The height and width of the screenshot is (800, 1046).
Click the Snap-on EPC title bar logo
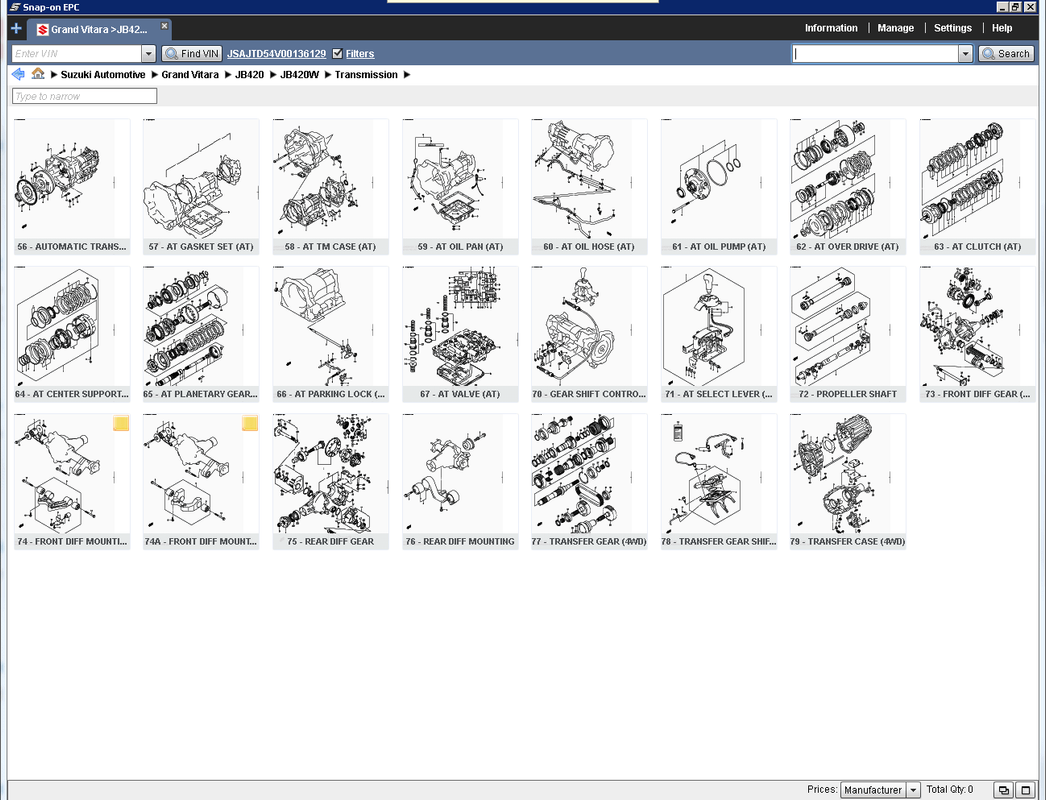click(14, 7)
